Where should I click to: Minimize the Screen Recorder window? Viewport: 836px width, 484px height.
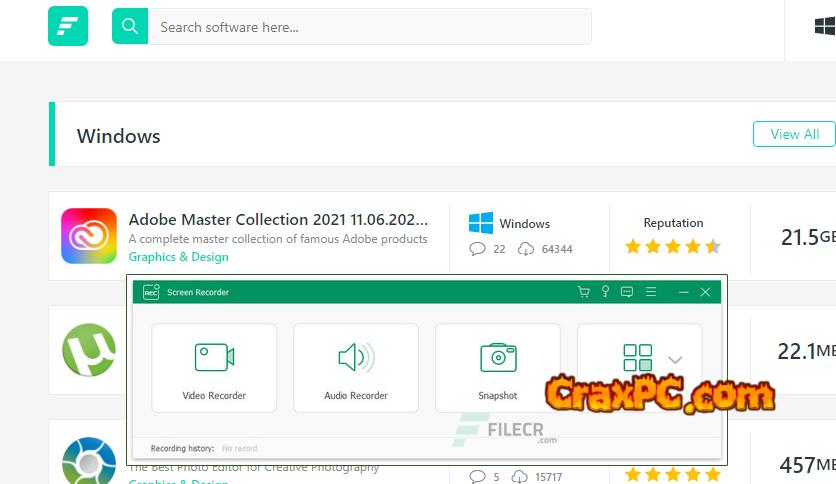point(684,292)
